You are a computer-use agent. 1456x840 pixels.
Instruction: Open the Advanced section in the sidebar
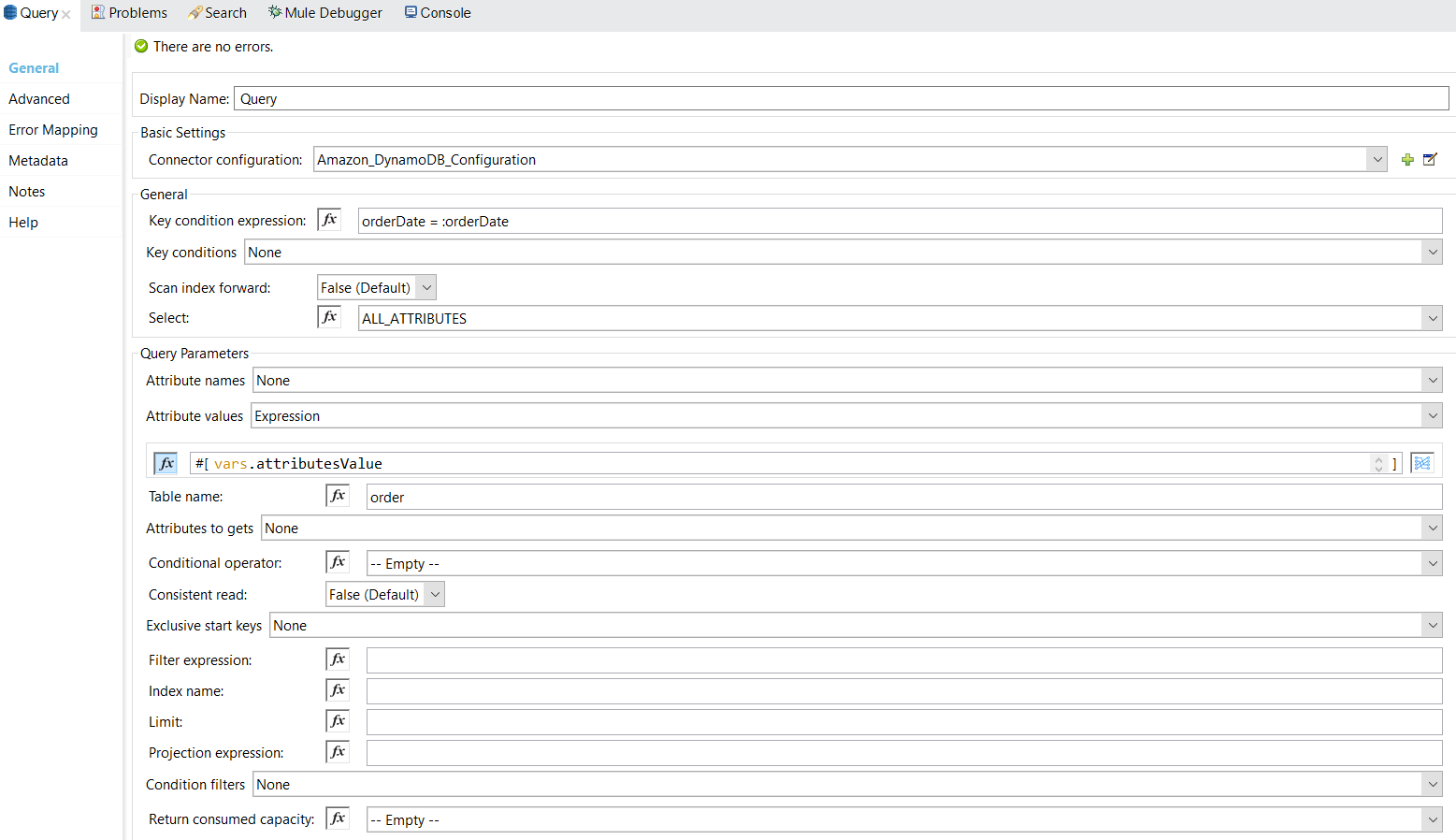click(x=39, y=98)
